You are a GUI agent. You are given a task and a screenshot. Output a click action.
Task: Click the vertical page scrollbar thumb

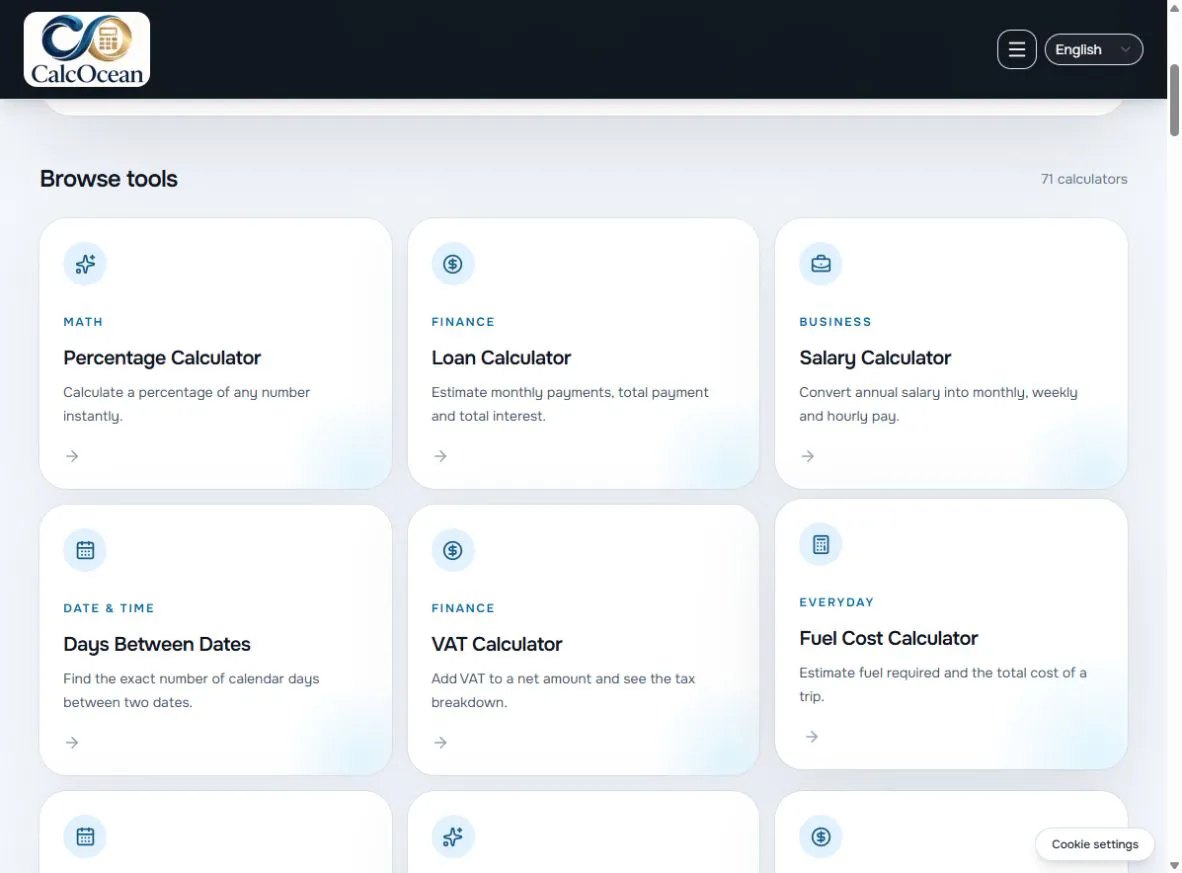(x=1174, y=100)
